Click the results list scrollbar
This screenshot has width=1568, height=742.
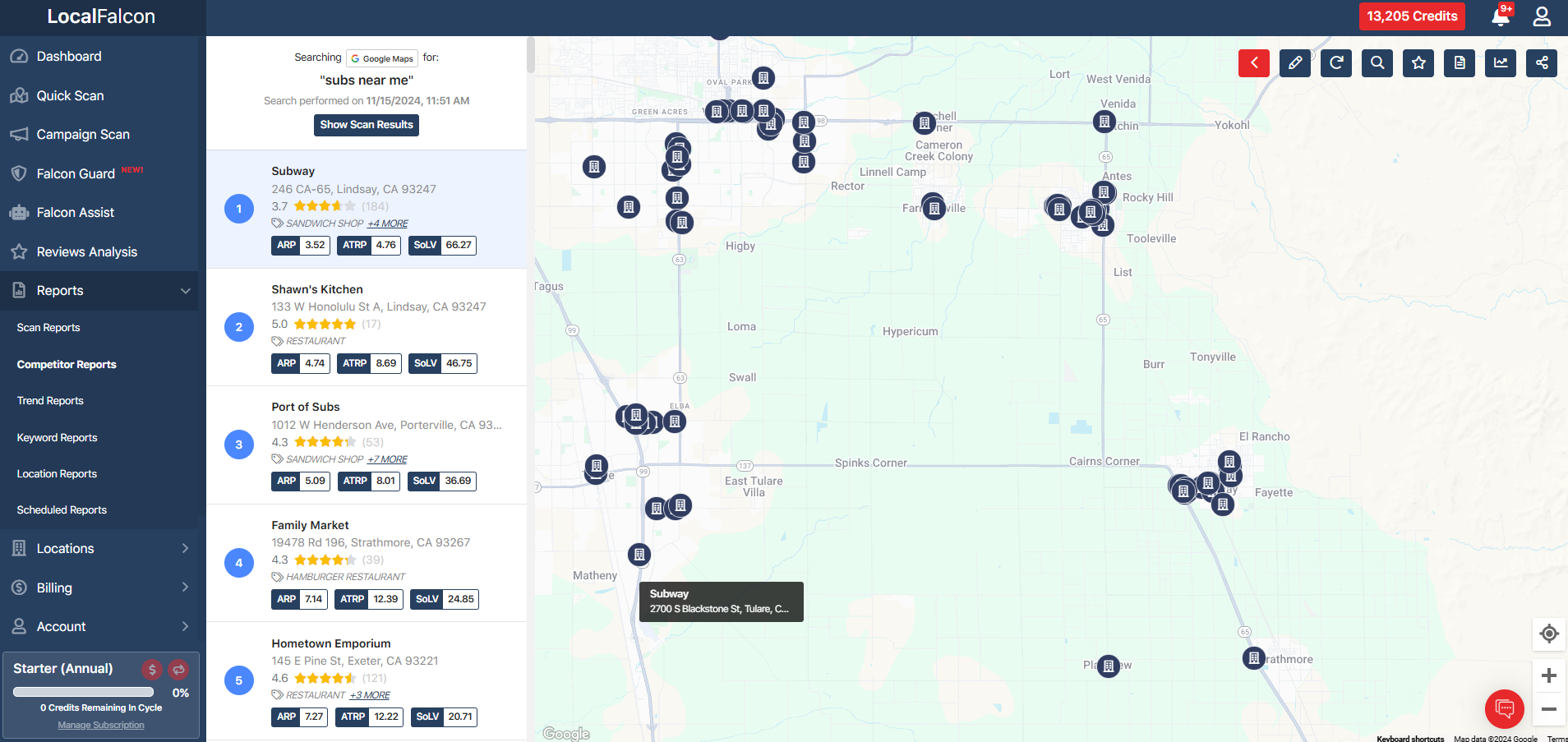(531, 54)
